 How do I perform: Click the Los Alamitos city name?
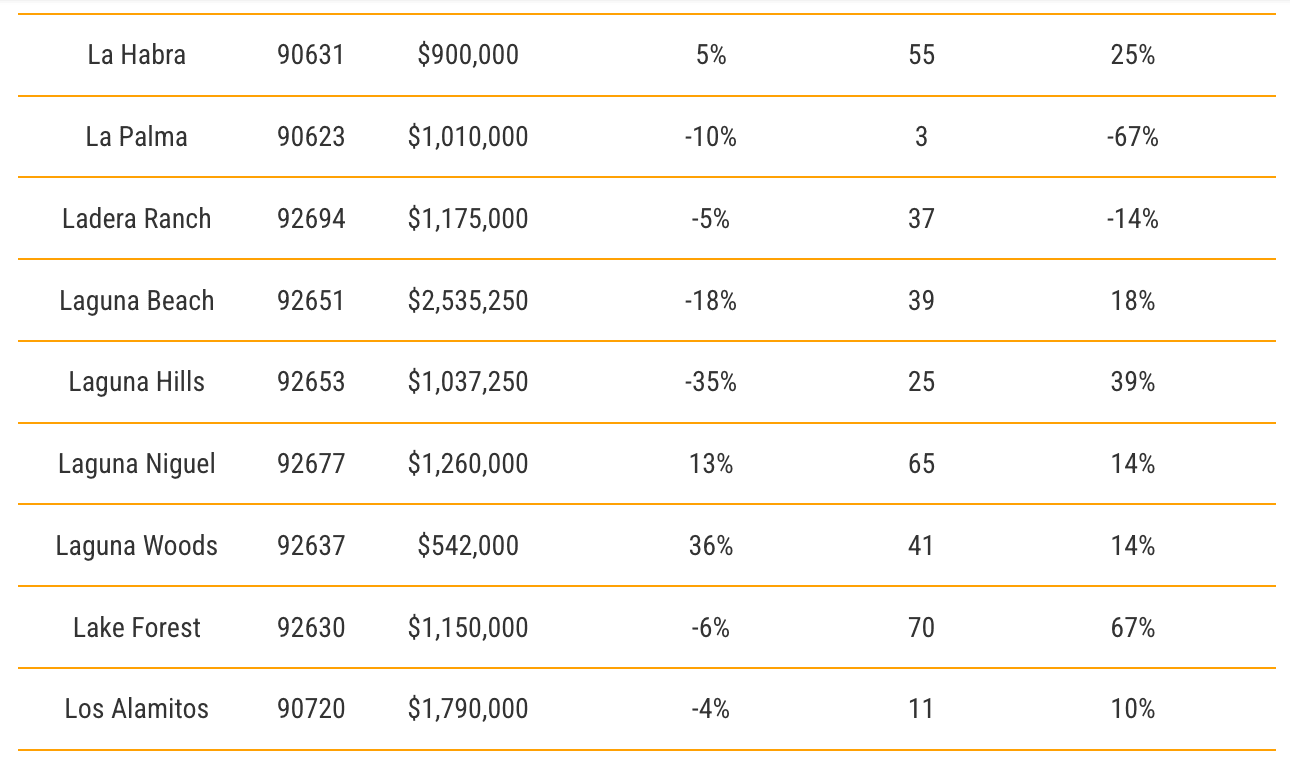click(137, 709)
